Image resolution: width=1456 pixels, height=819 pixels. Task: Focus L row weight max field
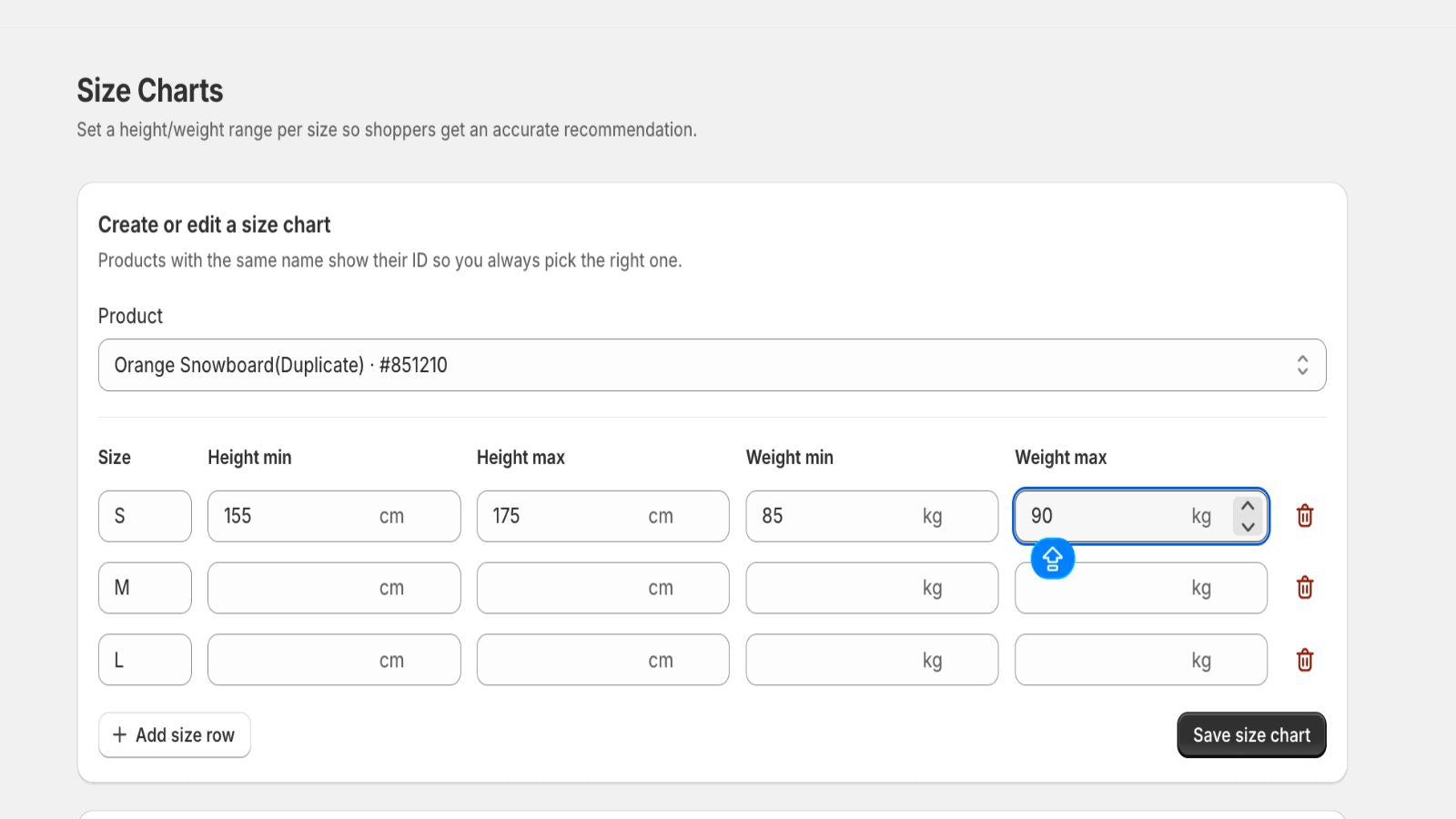(1141, 660)
